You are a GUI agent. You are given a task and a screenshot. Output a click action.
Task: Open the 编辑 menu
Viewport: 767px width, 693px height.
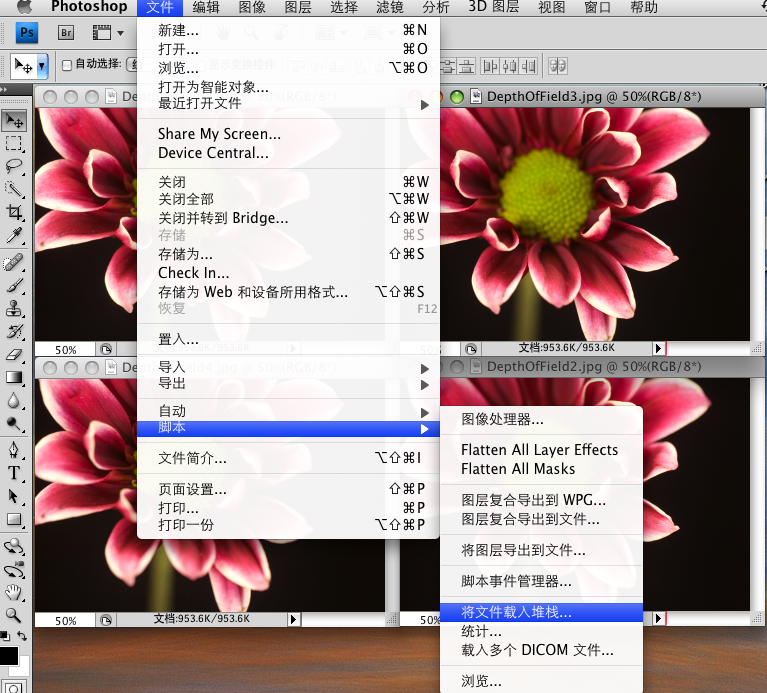click(x=205, y=7)
